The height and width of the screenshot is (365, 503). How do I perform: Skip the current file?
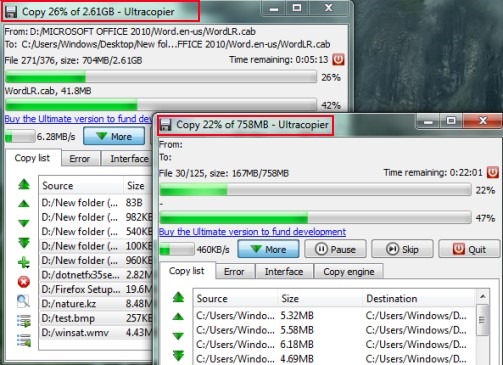click(402, 249)
